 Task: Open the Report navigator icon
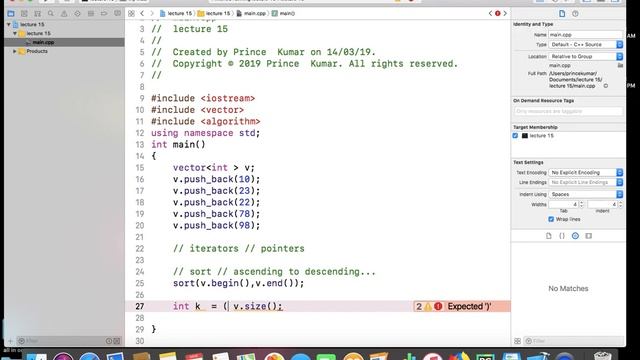tap(118, 13)
